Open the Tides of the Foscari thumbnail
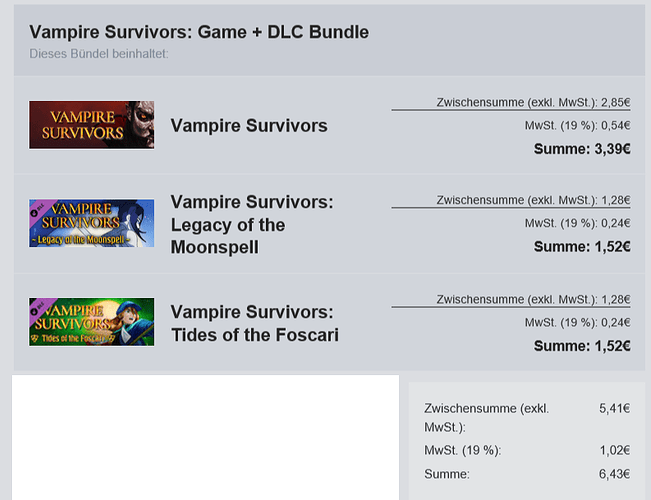 coord(91,322)
